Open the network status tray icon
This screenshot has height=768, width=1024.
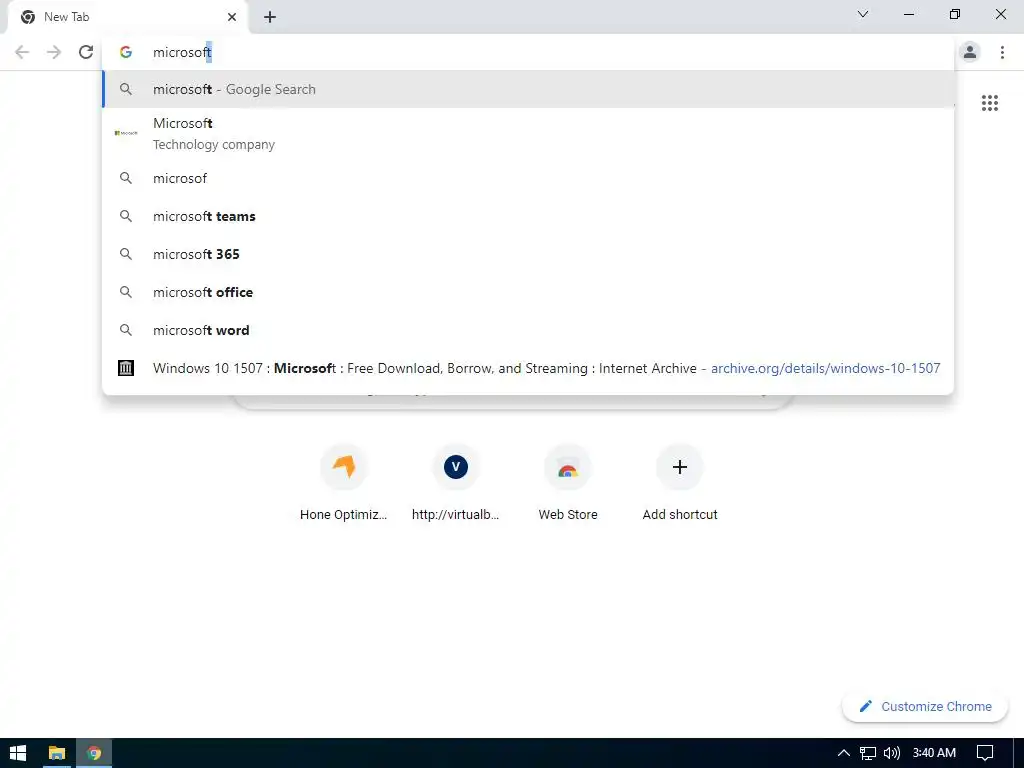(867, 753)
